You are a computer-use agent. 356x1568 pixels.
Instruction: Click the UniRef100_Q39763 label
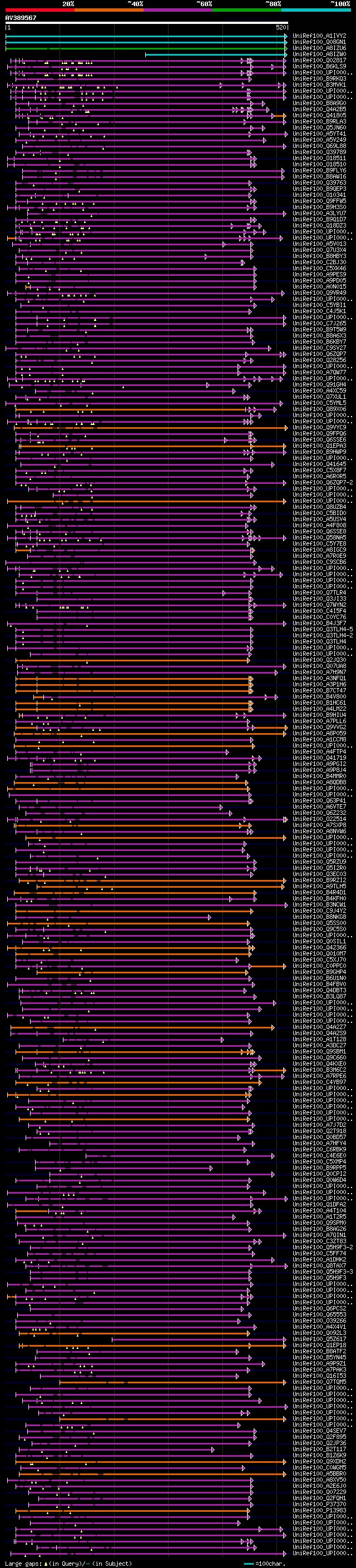pos(319,182)
